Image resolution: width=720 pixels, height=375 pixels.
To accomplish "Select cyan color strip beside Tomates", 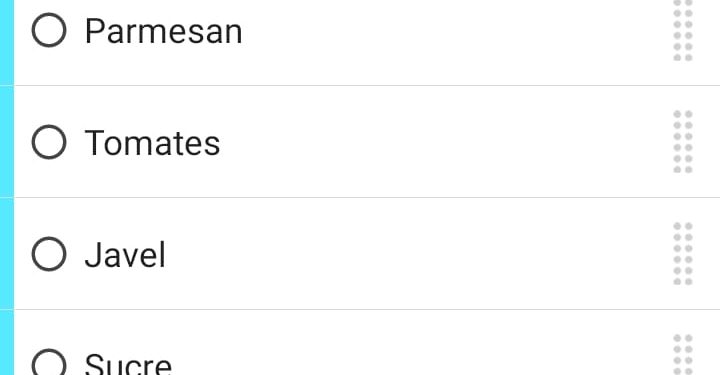I will point(7,142).
